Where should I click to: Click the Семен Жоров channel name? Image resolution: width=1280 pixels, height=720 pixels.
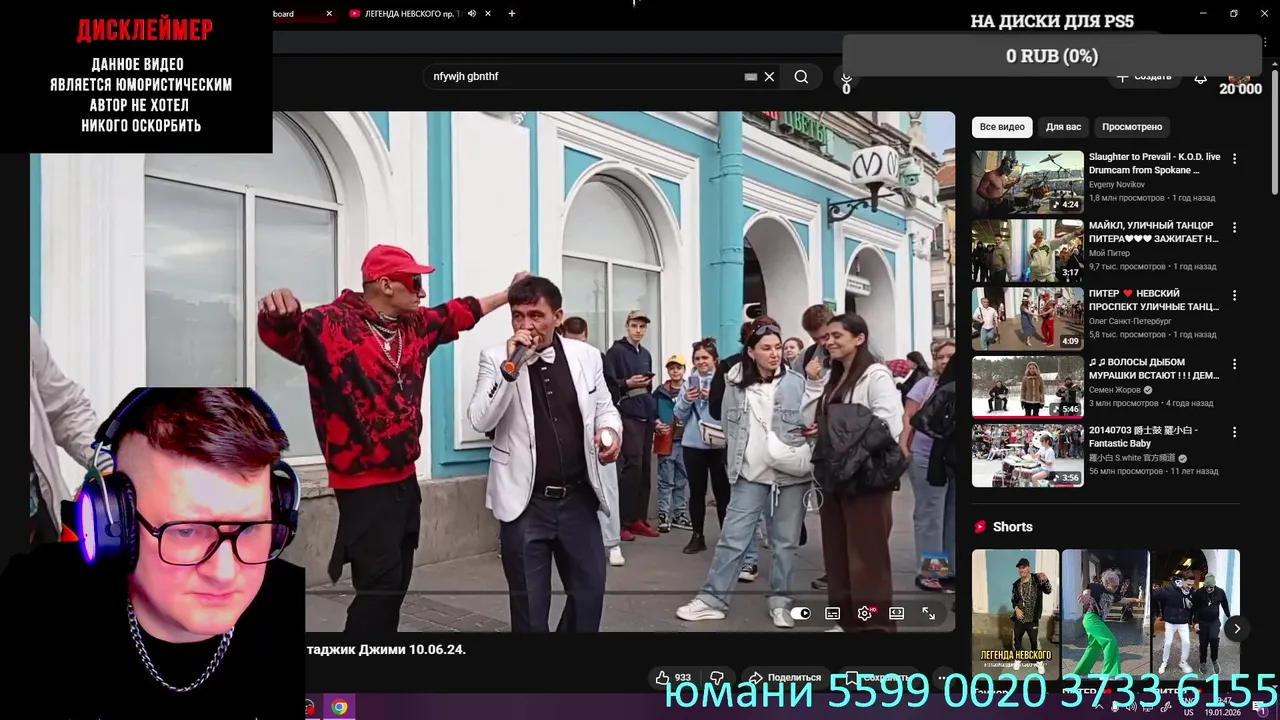point(1115,390)
